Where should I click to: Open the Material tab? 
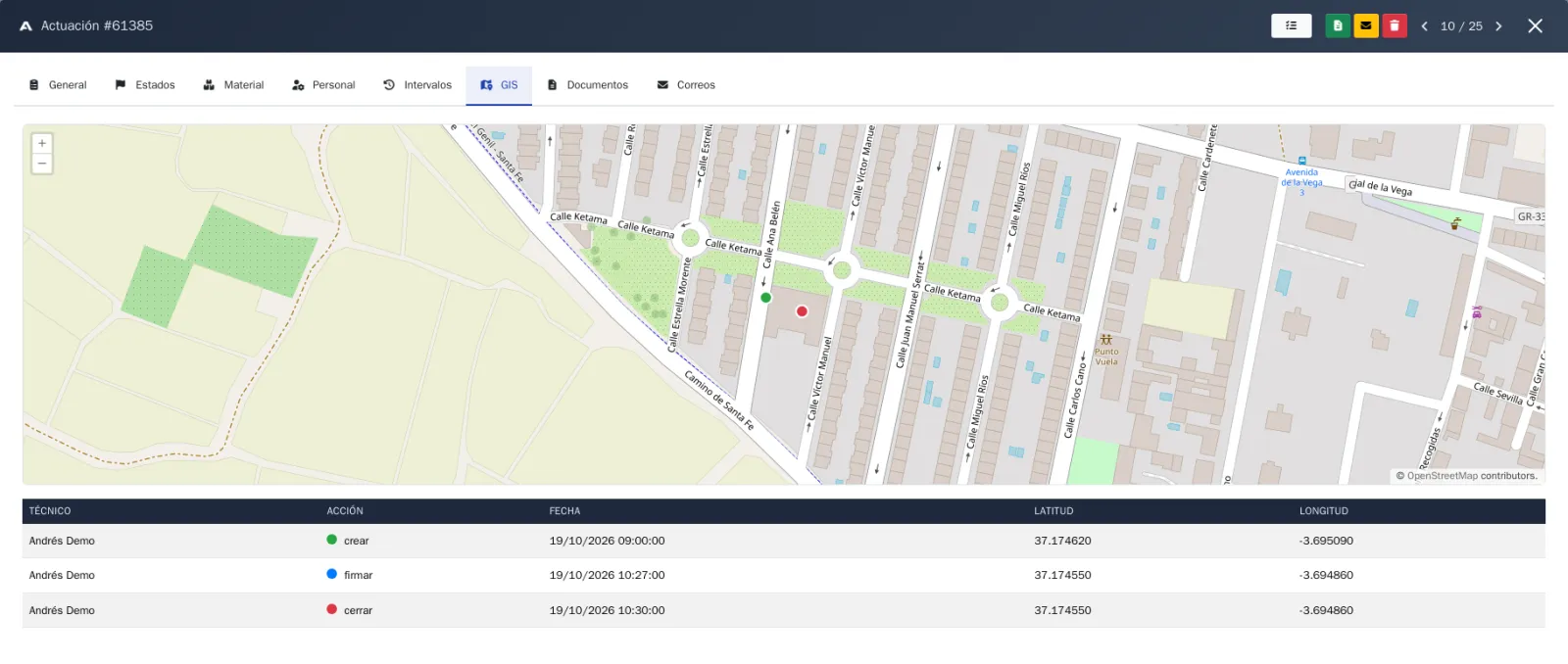(x=233, y=85)
